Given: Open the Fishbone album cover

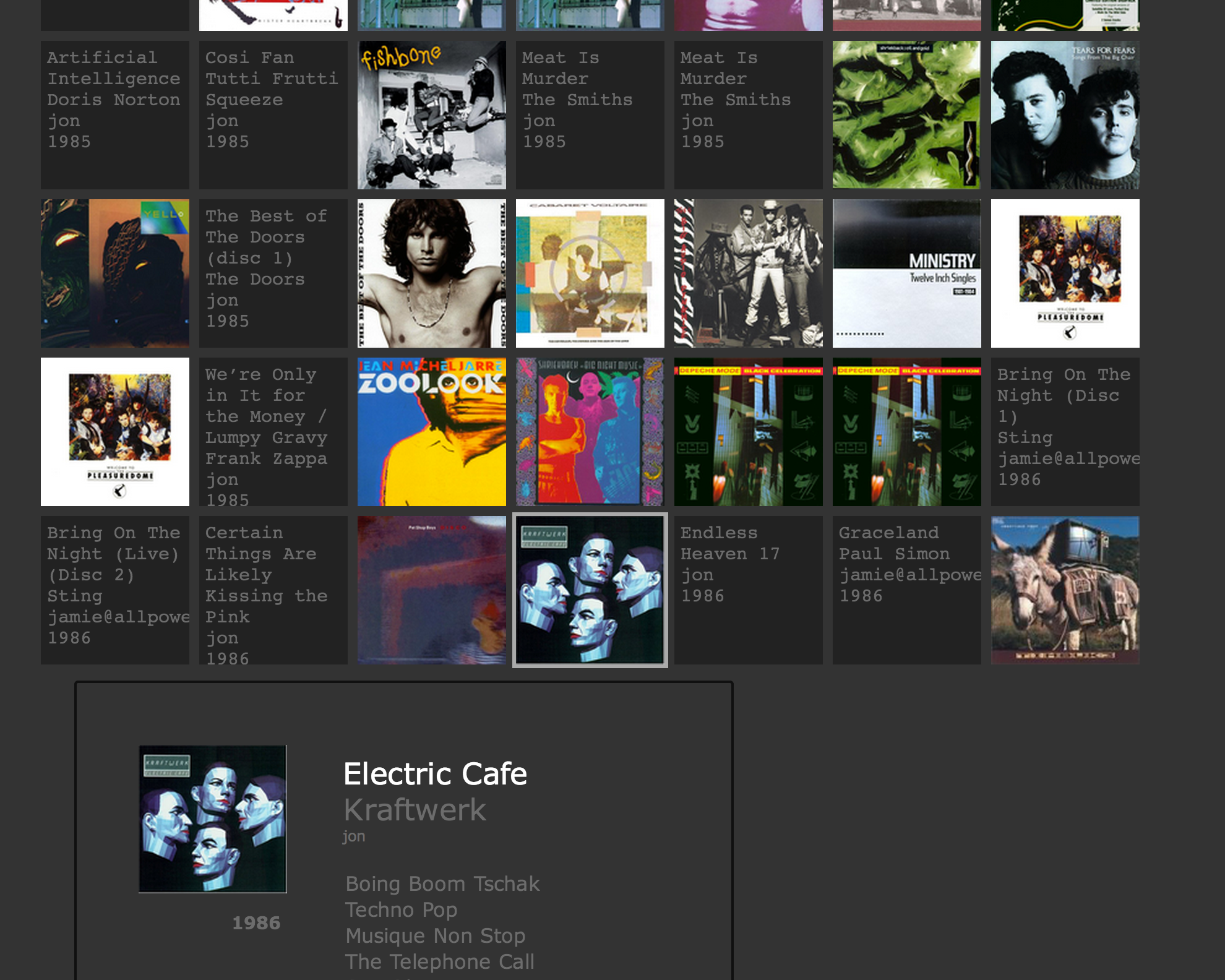Looking at the screenshot, I should [432, 115].
